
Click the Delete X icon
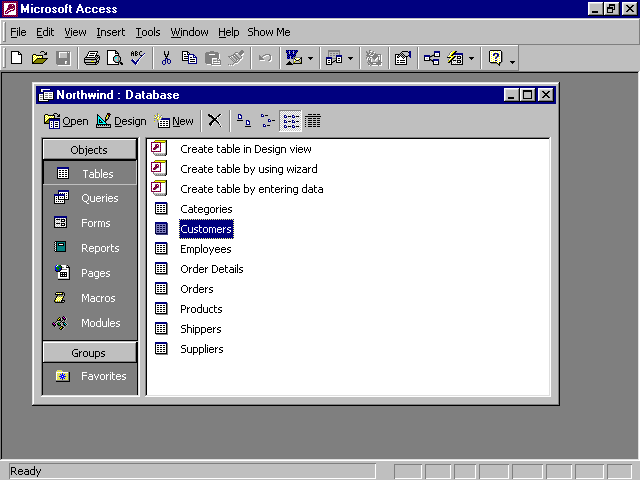(214, 120)
